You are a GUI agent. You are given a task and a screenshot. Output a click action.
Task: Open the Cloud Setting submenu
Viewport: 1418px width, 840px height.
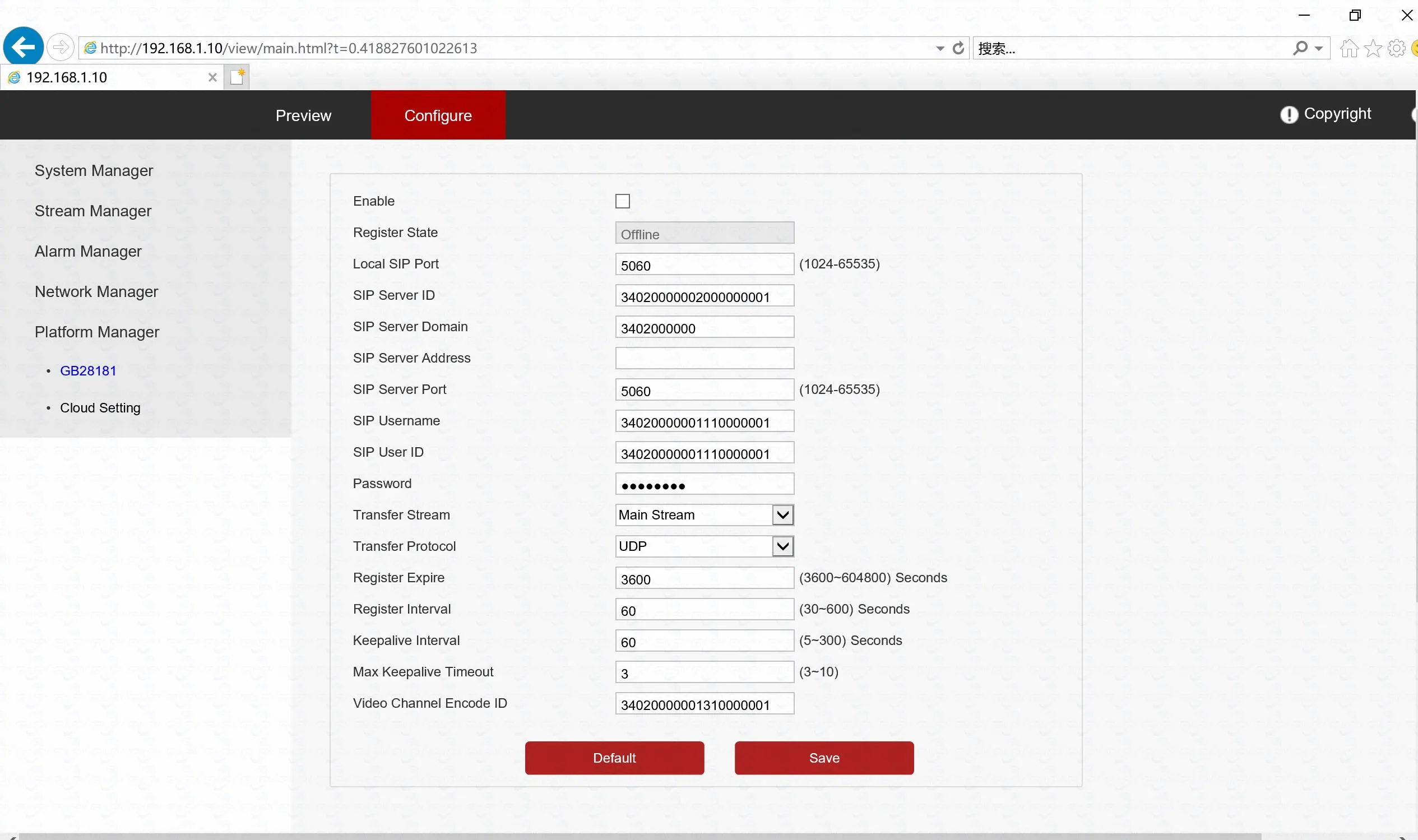point(100,407)
